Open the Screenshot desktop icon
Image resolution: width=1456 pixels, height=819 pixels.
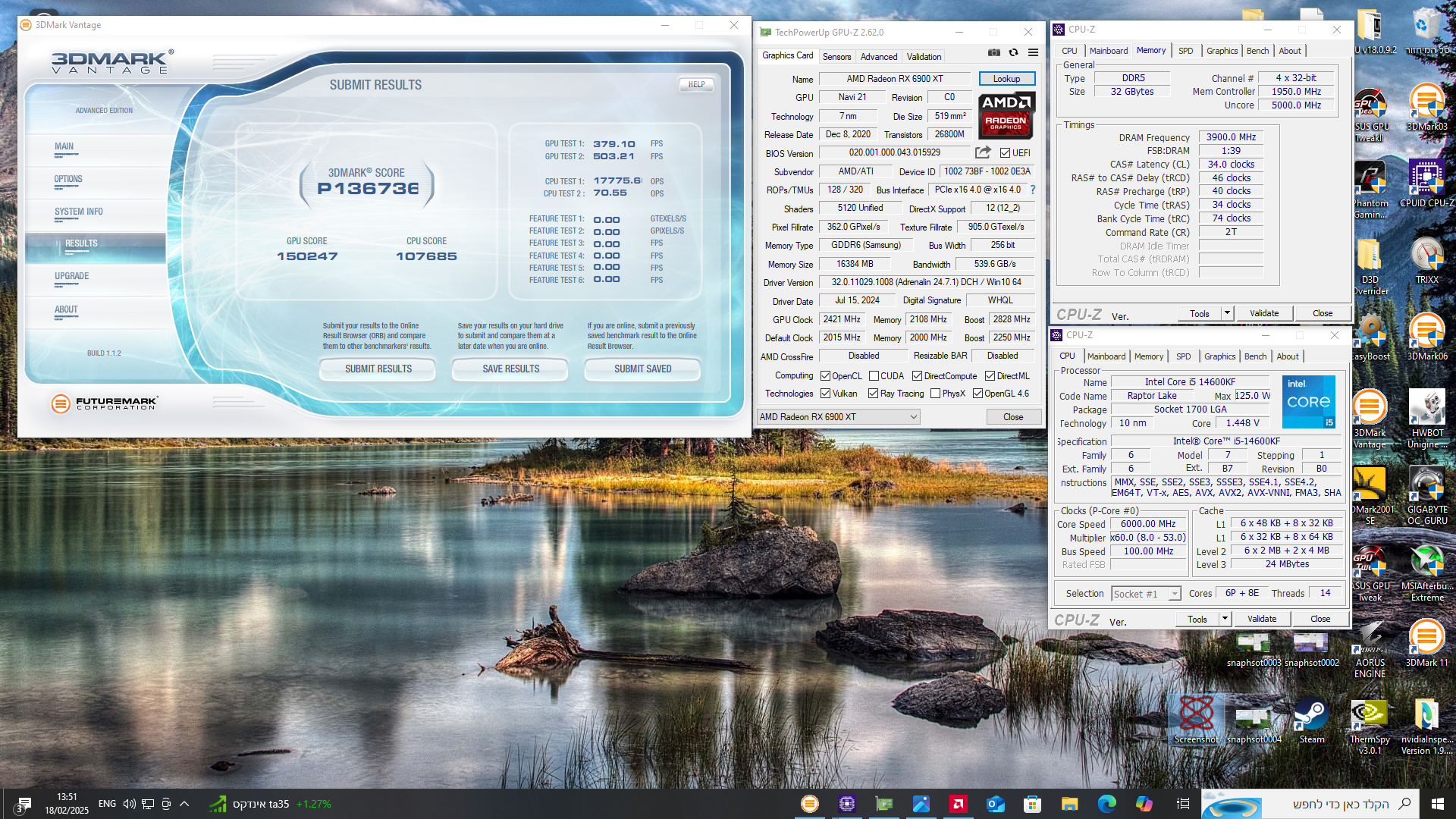1197,720
